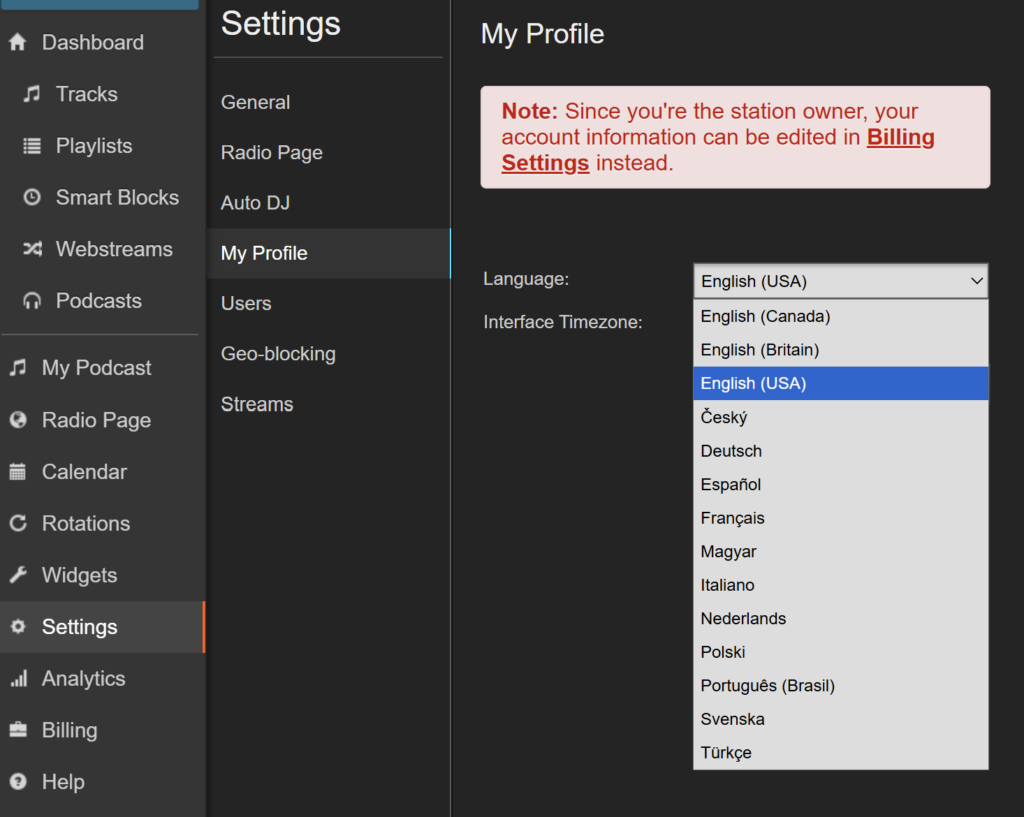Choose English (Canada) language option
The image size is (1024, 817).
coord(840,316)
